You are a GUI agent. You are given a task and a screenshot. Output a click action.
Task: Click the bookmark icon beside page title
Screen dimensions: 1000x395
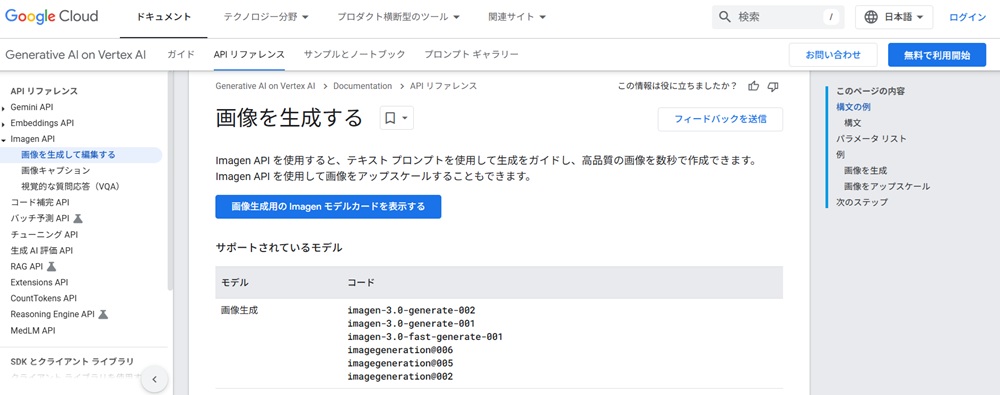pos(390,118)
